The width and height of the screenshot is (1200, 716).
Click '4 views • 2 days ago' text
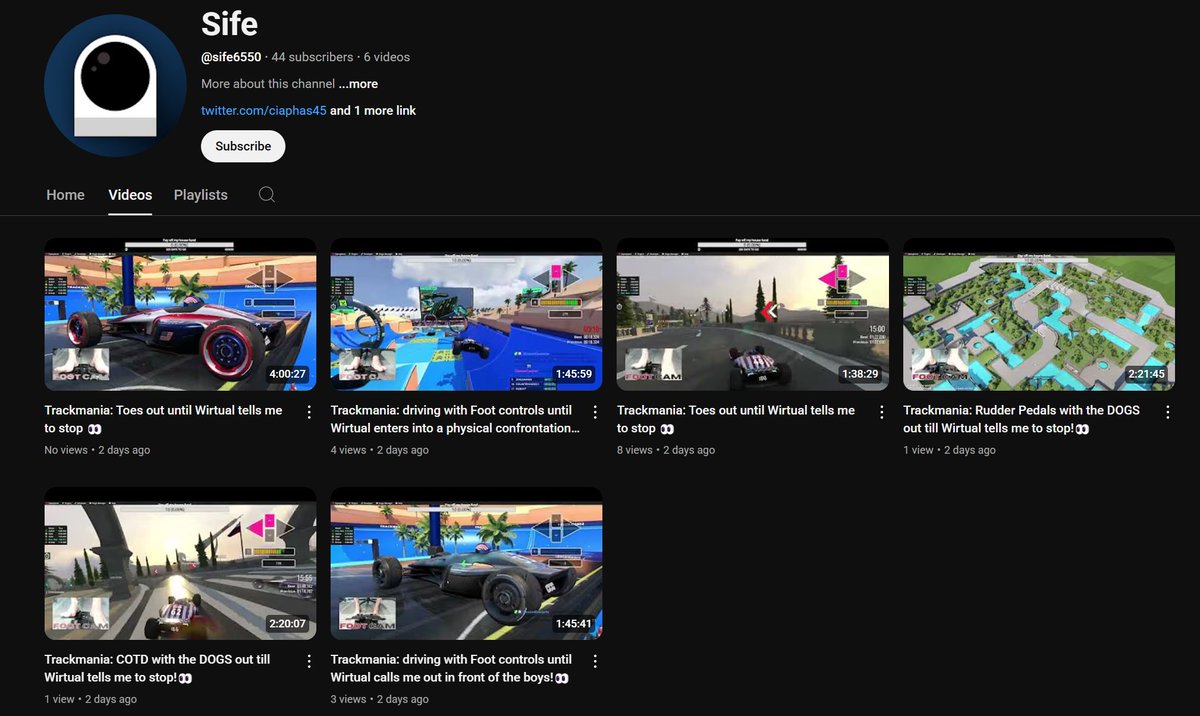(x=380, y=450)
